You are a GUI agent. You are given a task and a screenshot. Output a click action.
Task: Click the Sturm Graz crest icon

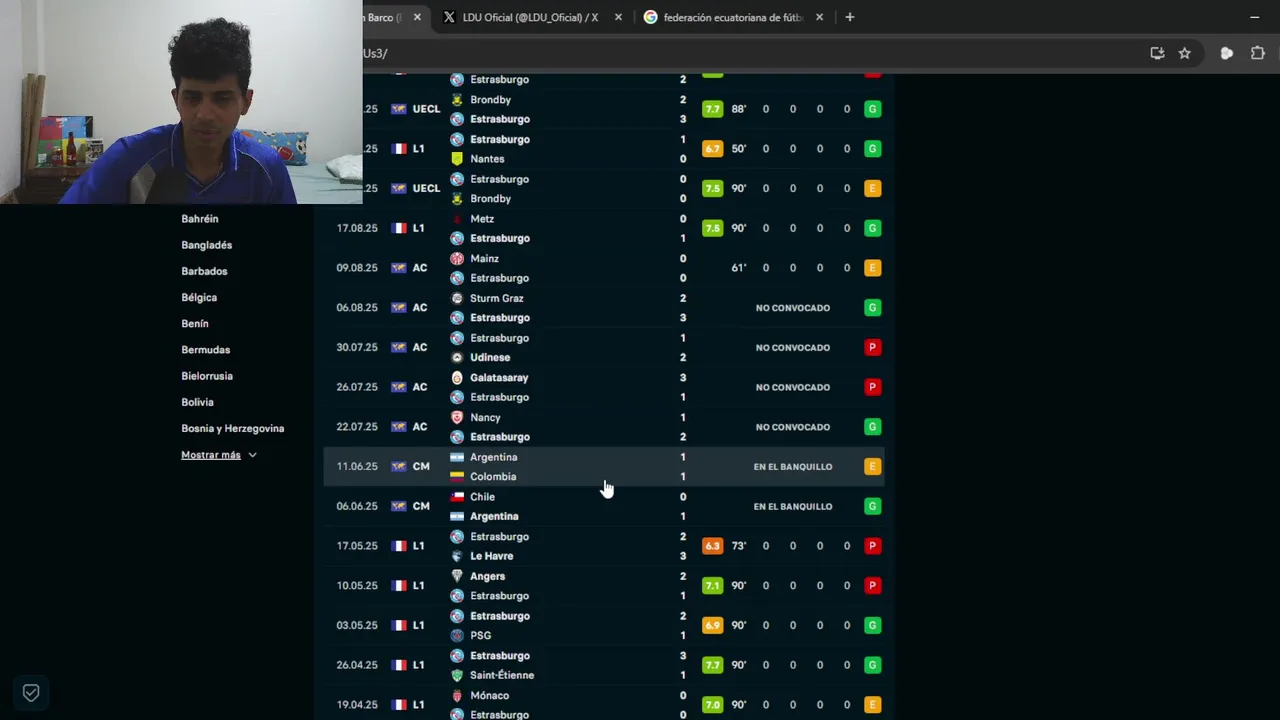coord(457,298)
